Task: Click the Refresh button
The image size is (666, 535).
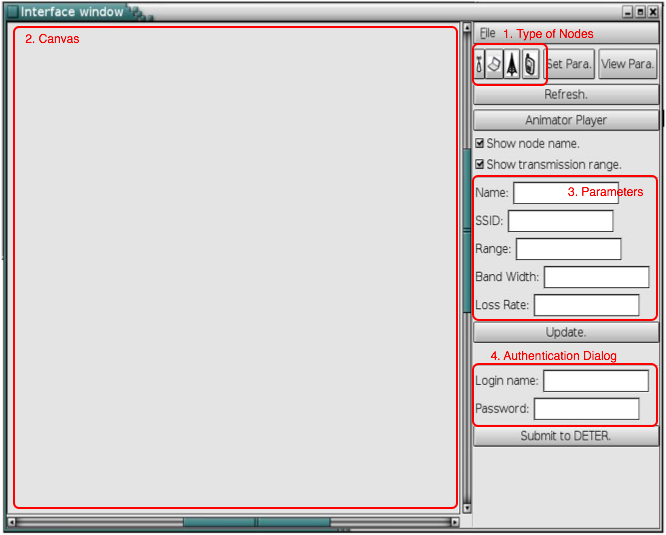Action: [566, 95]
